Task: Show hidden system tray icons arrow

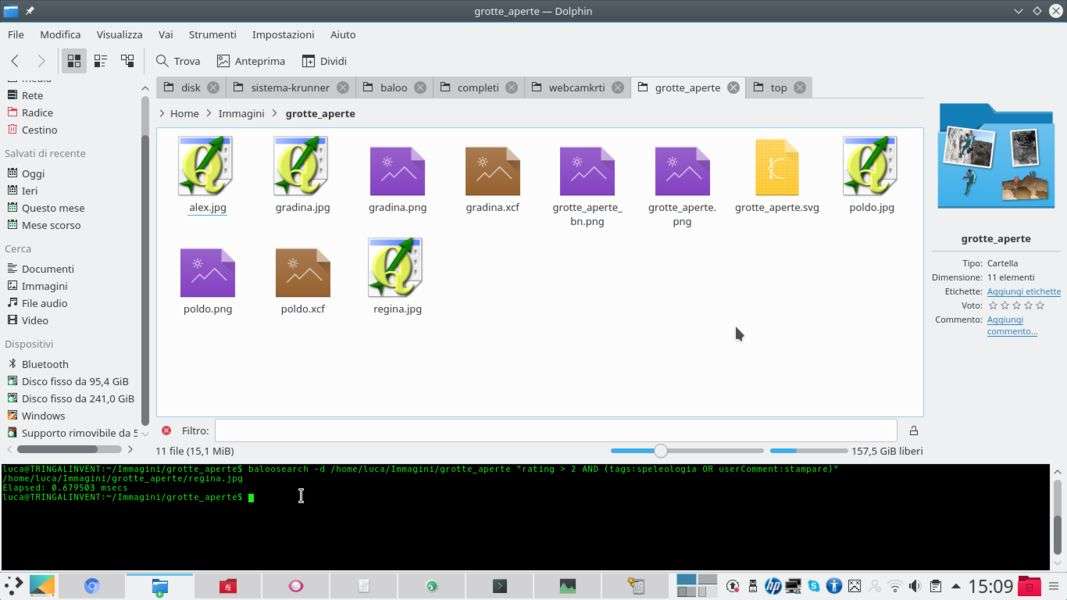Action: (x=956, y=586)
